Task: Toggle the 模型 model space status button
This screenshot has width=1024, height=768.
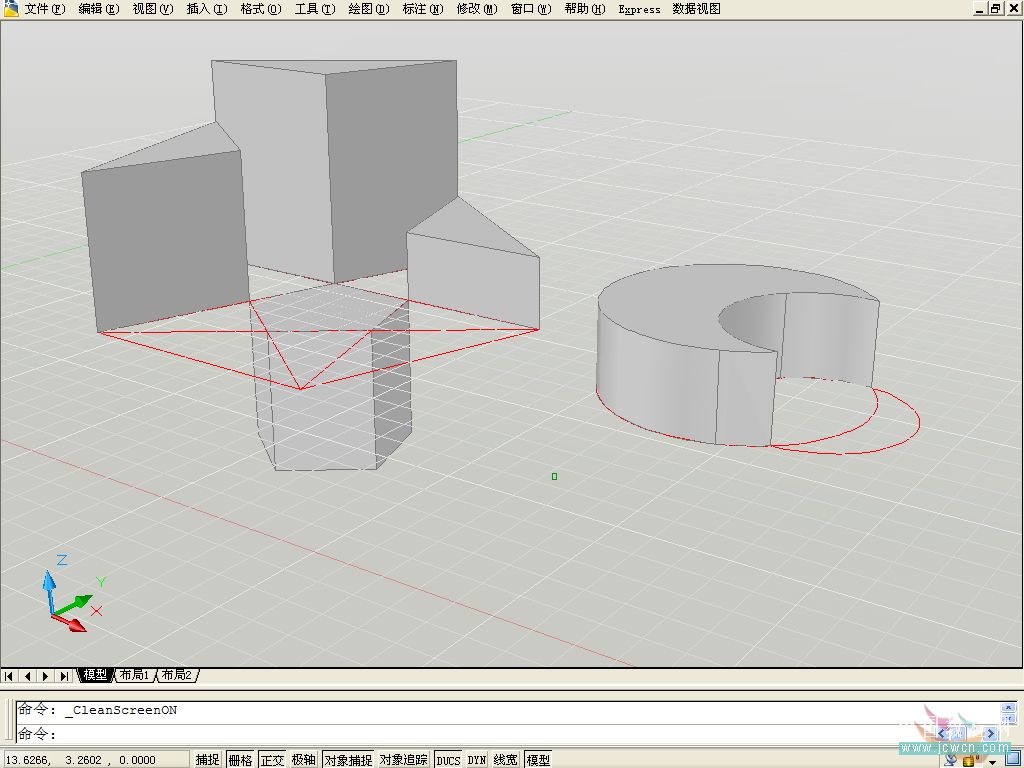Action: coord(539,760)
